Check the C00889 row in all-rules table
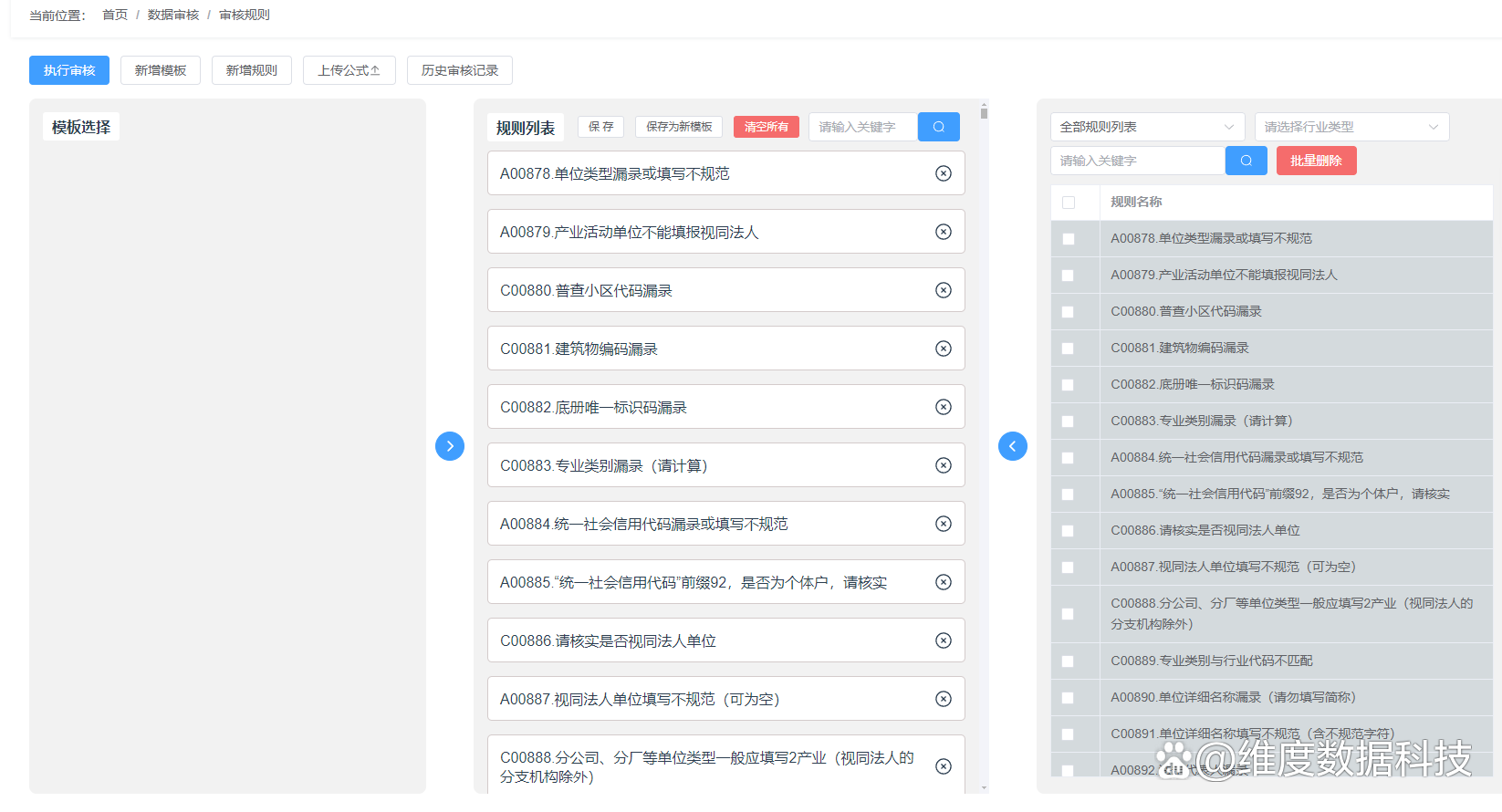Image resolution: width=1502 pixels, height=812 pixels. (1069, 661)
